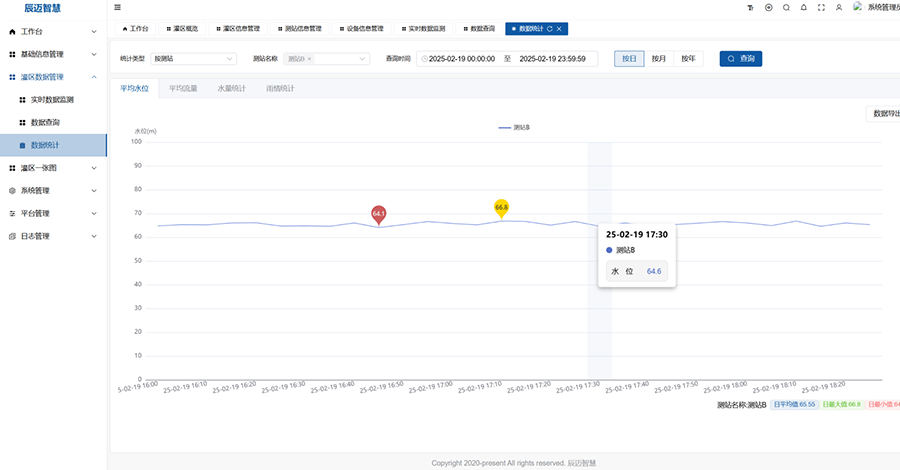Click the search icon in top bar

pos(786,7)
